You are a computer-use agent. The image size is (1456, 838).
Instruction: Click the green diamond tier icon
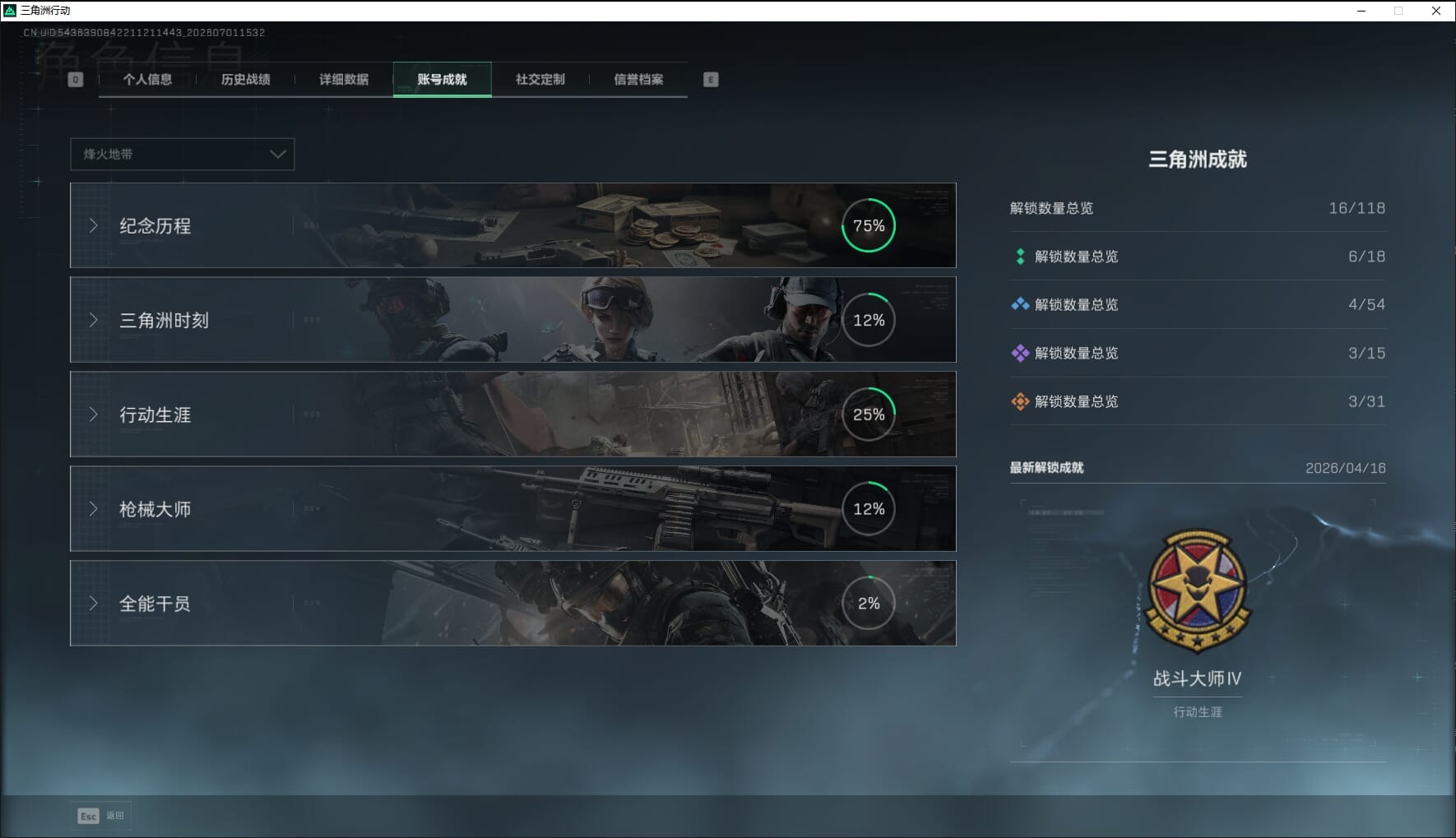(x=1020, y=257)
